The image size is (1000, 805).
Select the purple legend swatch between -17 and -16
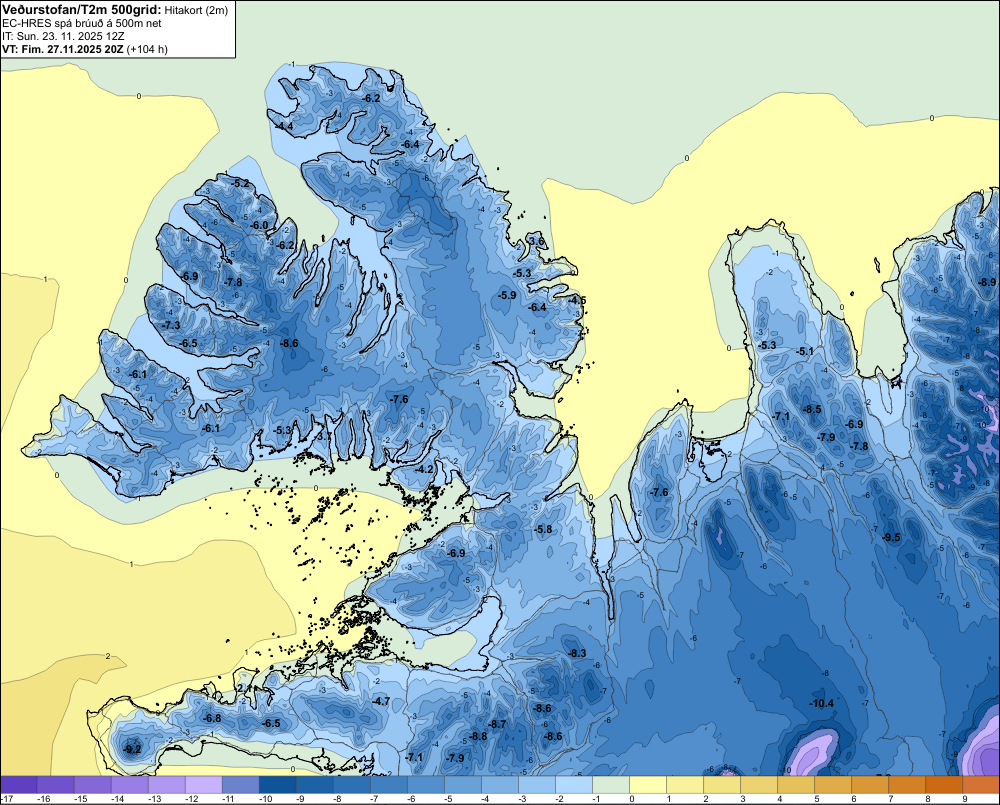tap(19, 785)
